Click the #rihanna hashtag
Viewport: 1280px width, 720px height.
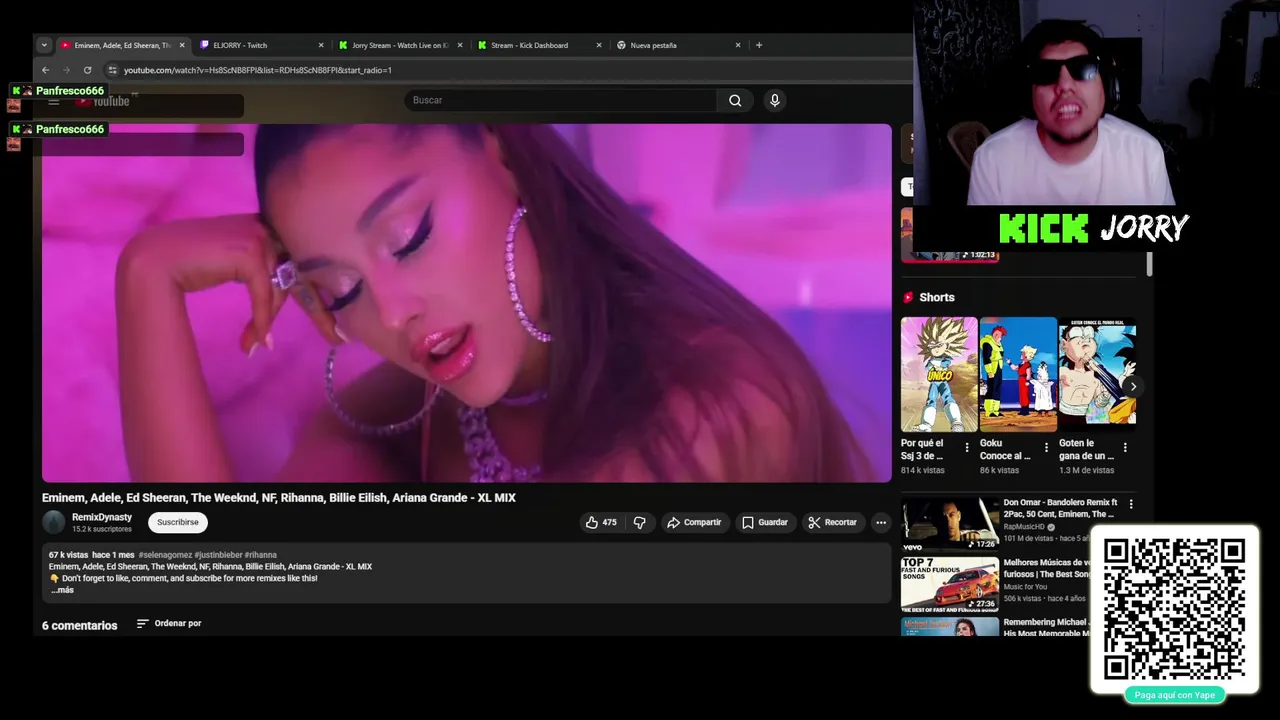[x=261, y=555]
